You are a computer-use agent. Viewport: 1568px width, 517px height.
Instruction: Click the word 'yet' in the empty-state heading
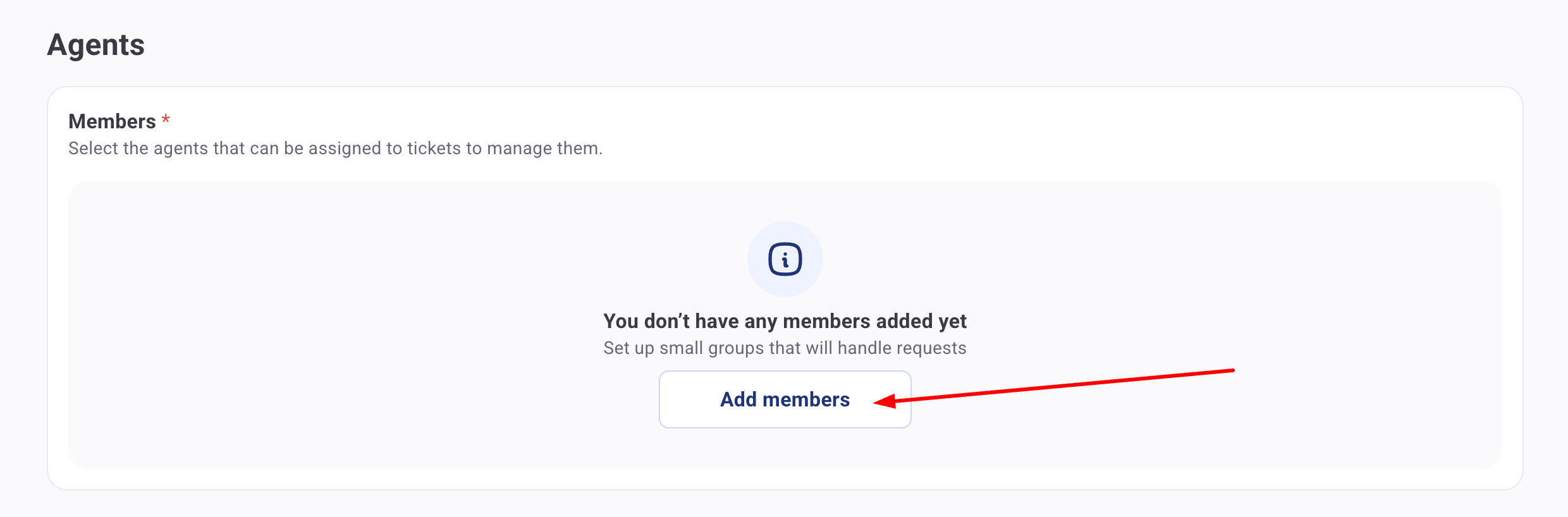952,321
